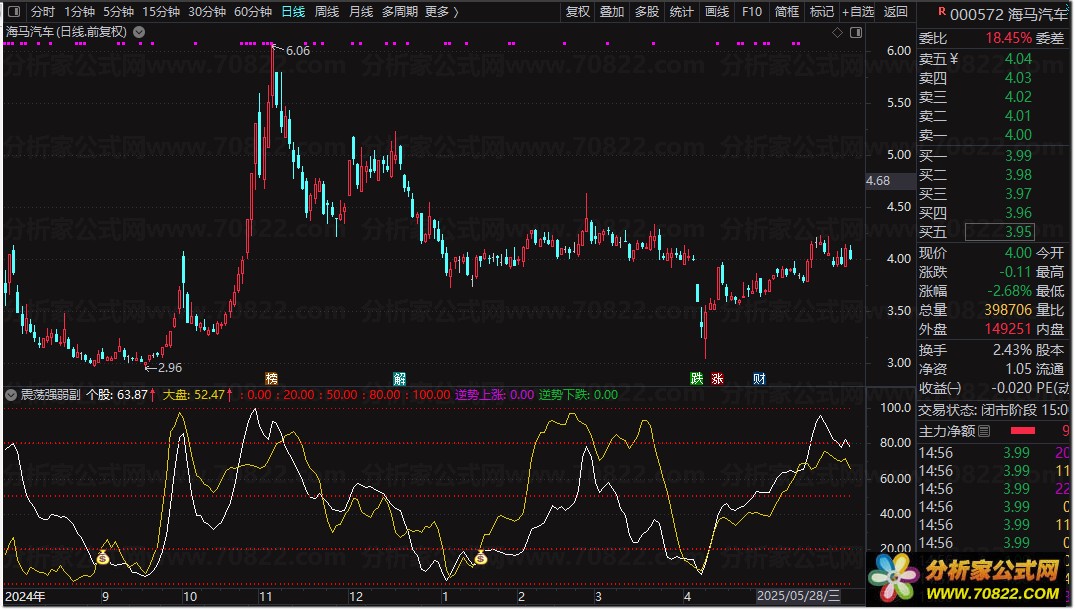Switch to 周线 weekly chart
Image resolution: width=1076 pixels, height=610 pixels.
coord(327,12)
